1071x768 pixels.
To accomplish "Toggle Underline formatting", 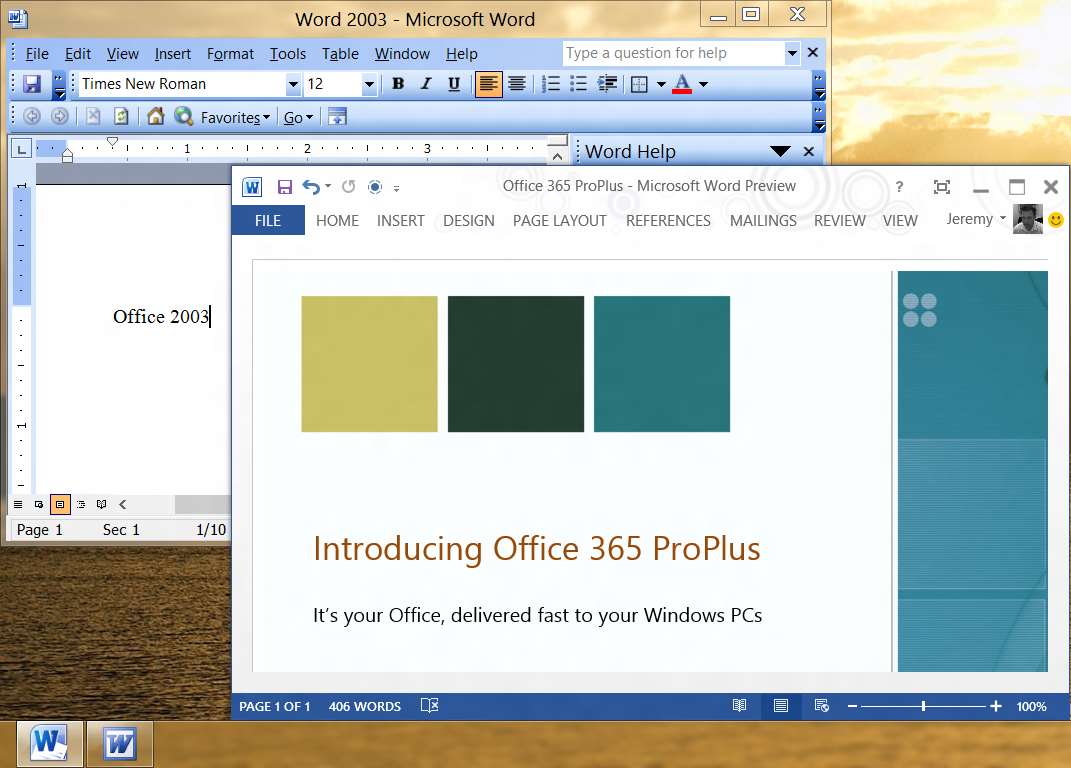I will (454, 84).
